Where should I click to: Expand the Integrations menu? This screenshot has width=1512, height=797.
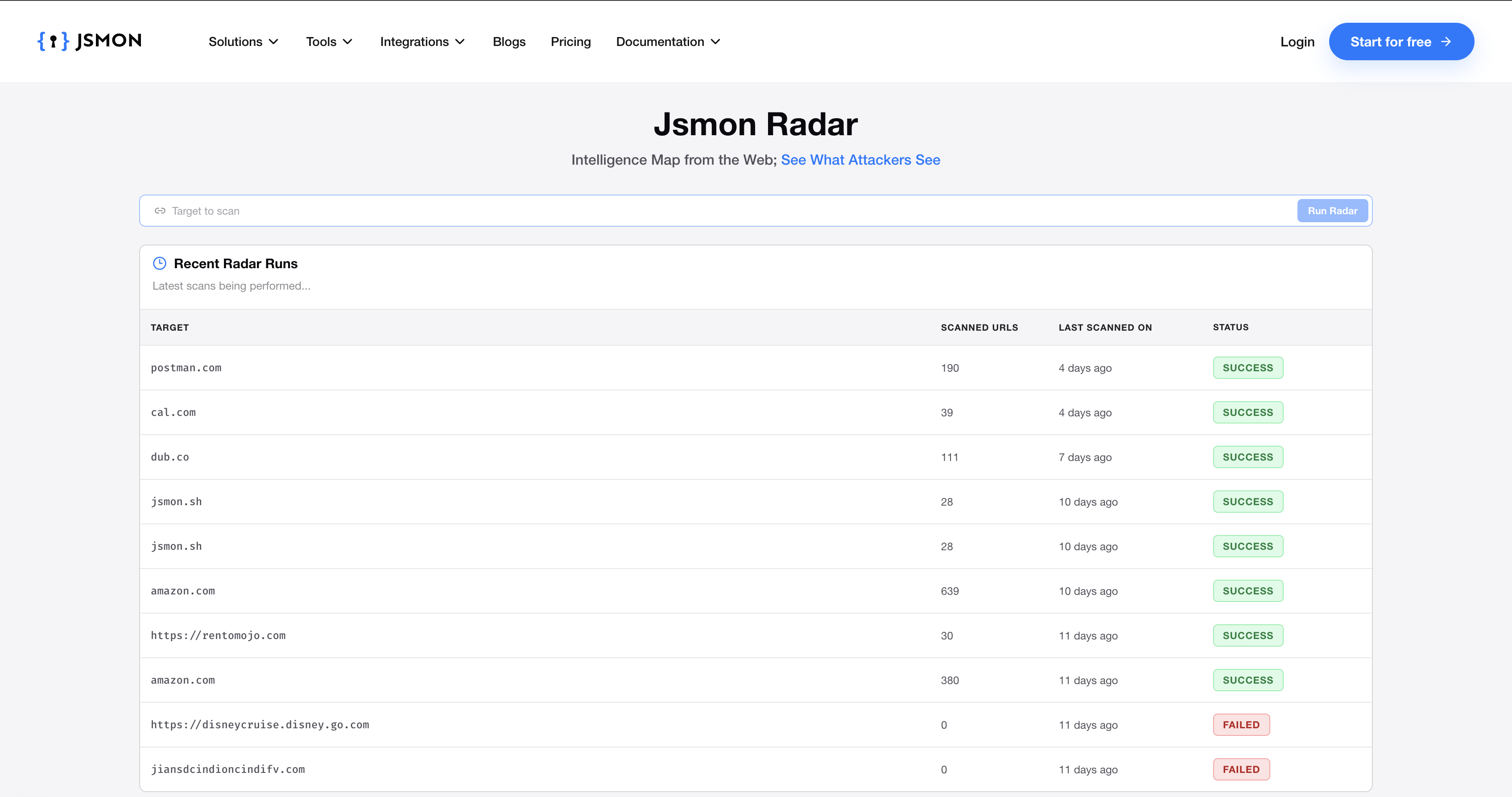(423, 42)
